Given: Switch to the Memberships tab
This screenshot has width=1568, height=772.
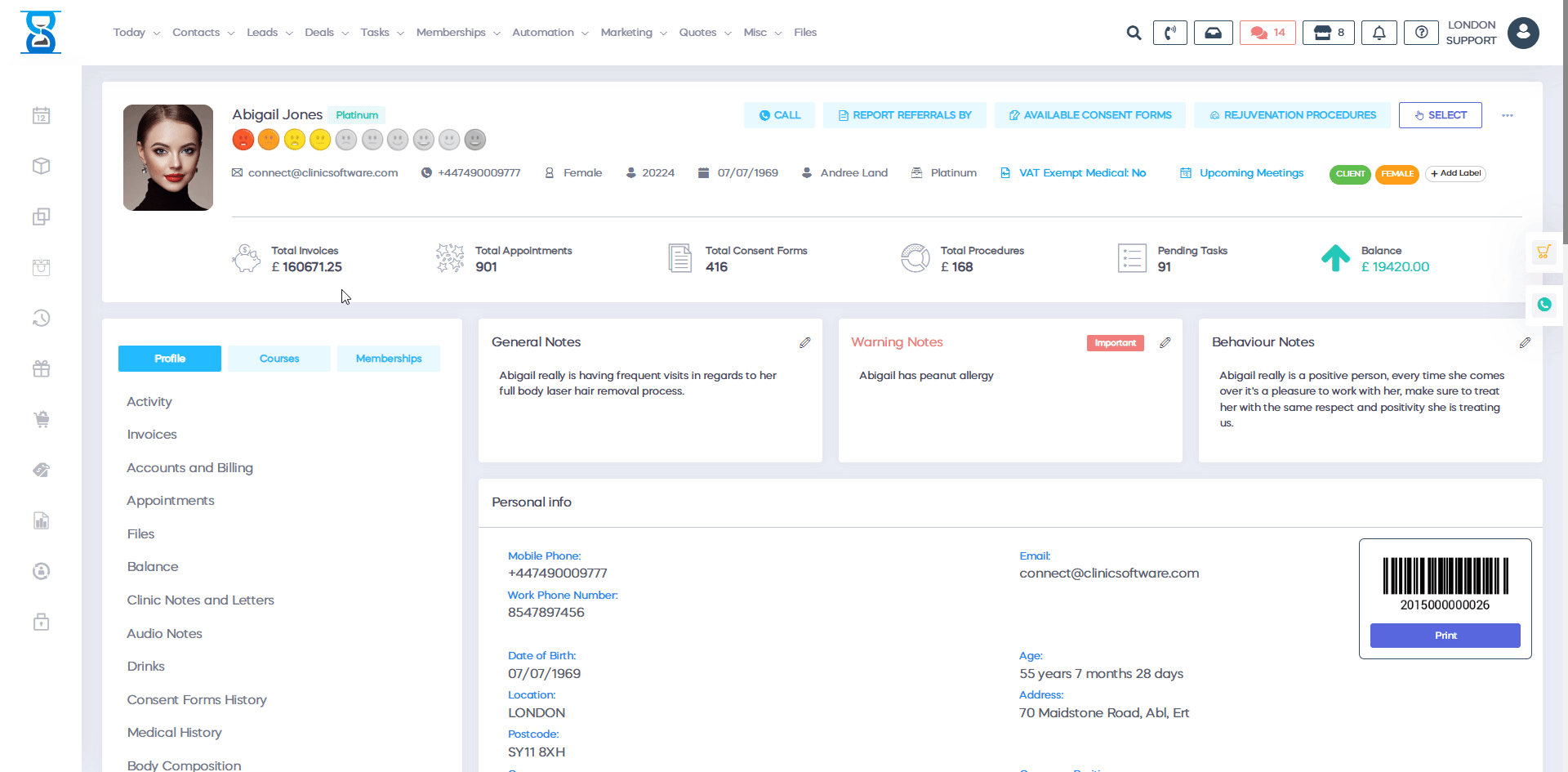Looking at the screenshot, I should tap(388, 358).
